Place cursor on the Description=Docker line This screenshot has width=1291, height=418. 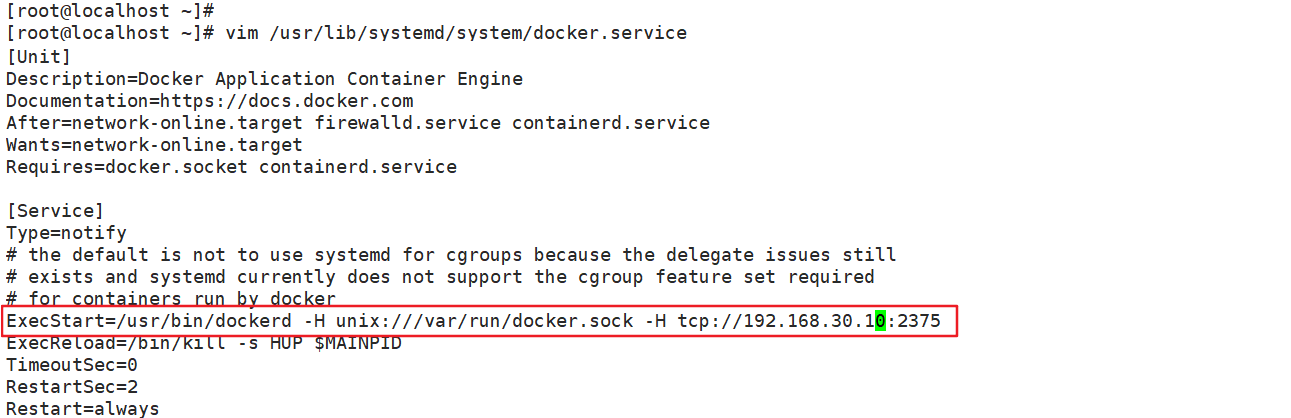pos(264,79)
